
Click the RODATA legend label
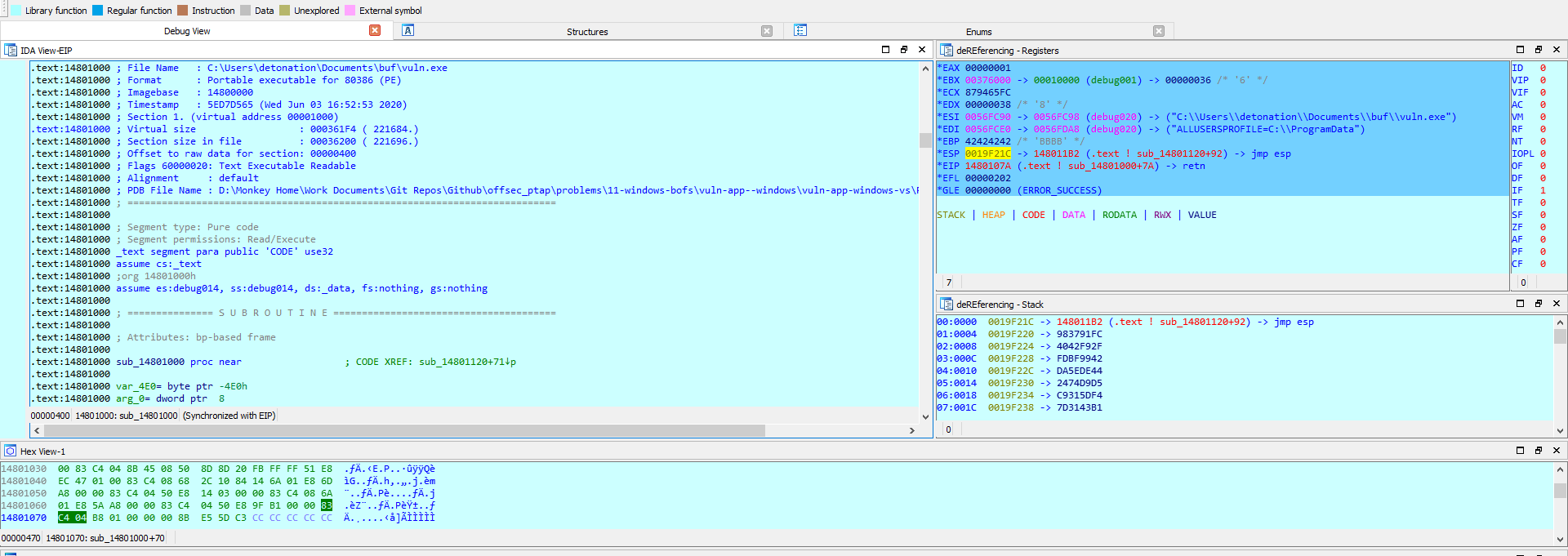coord(1119,215)
